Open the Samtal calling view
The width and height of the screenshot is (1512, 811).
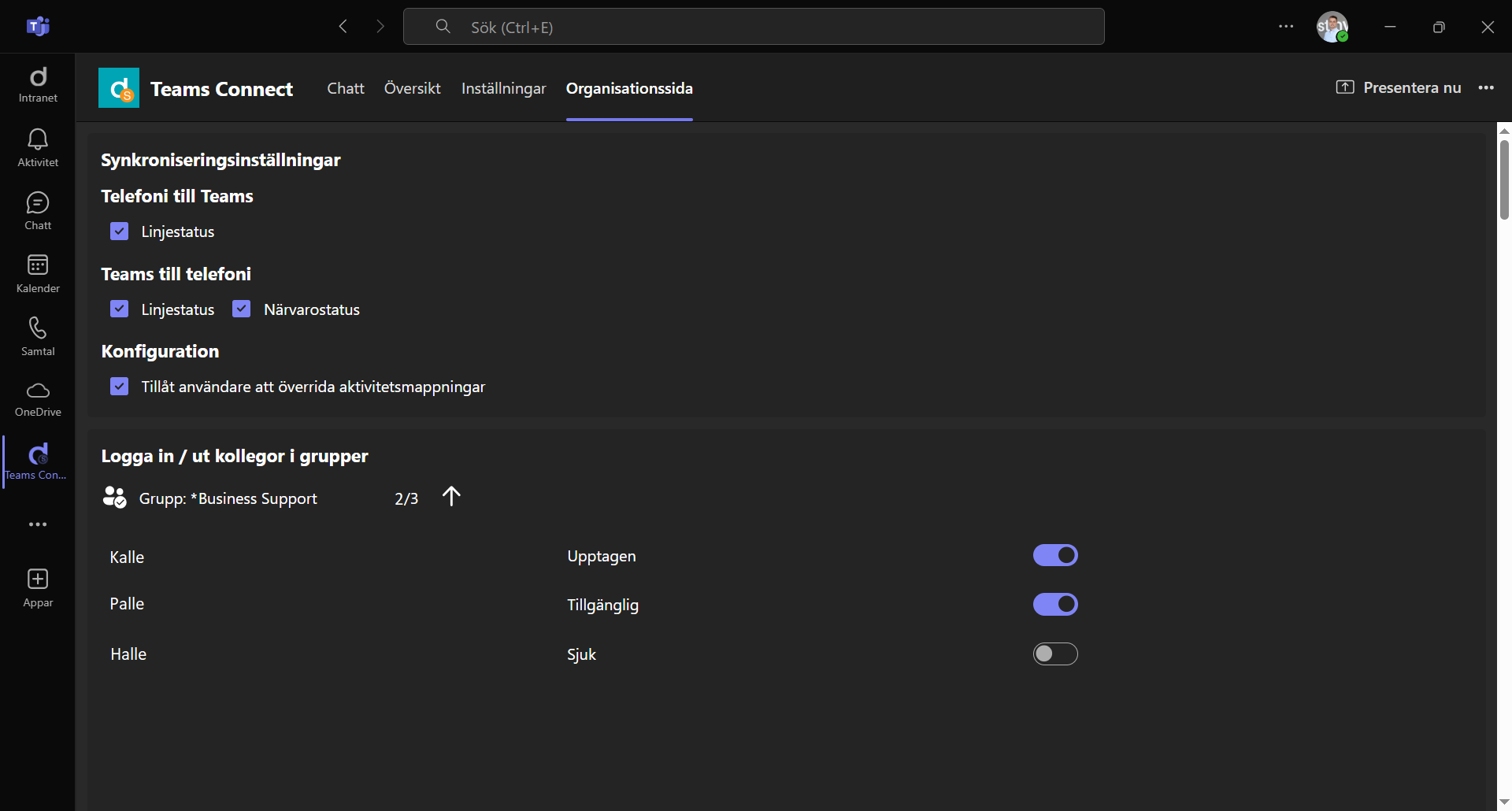point(37,336)
